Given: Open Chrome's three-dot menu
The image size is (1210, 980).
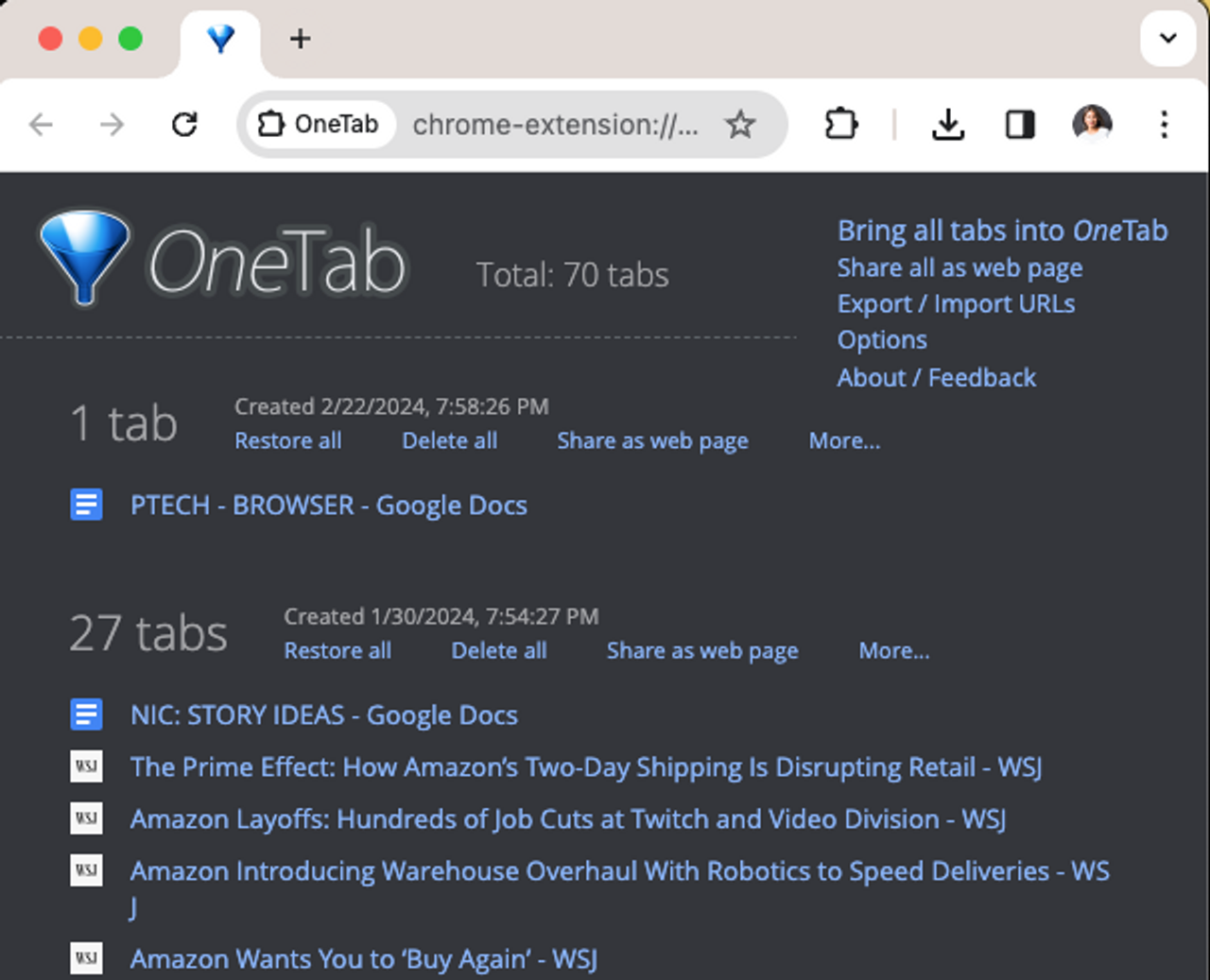Looking at the screenshot, I should coord(1164,124).
